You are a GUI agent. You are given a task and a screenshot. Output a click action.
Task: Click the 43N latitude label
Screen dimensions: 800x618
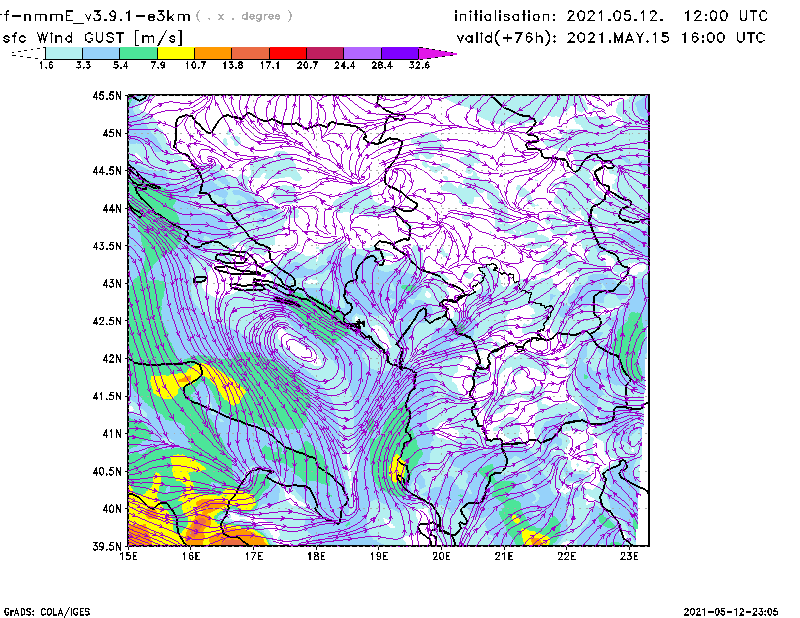112,283
